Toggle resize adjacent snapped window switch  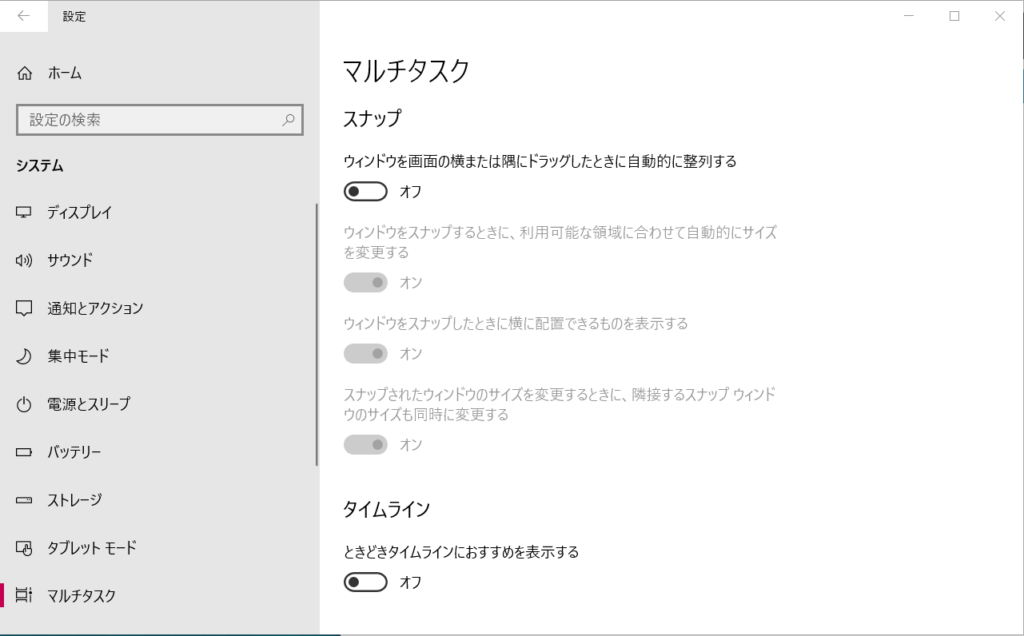click(366, 445)
